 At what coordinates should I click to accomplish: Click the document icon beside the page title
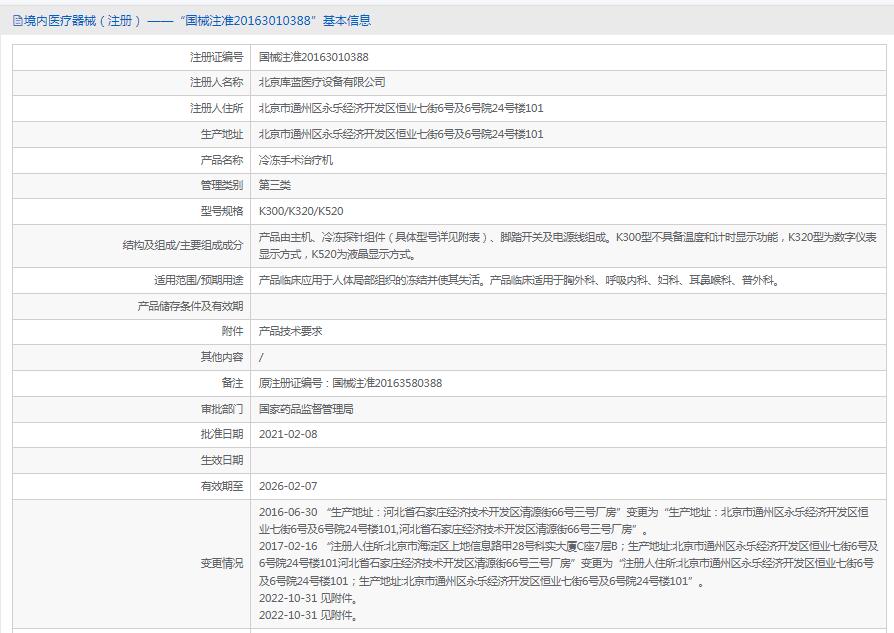(x=18, y=21)
